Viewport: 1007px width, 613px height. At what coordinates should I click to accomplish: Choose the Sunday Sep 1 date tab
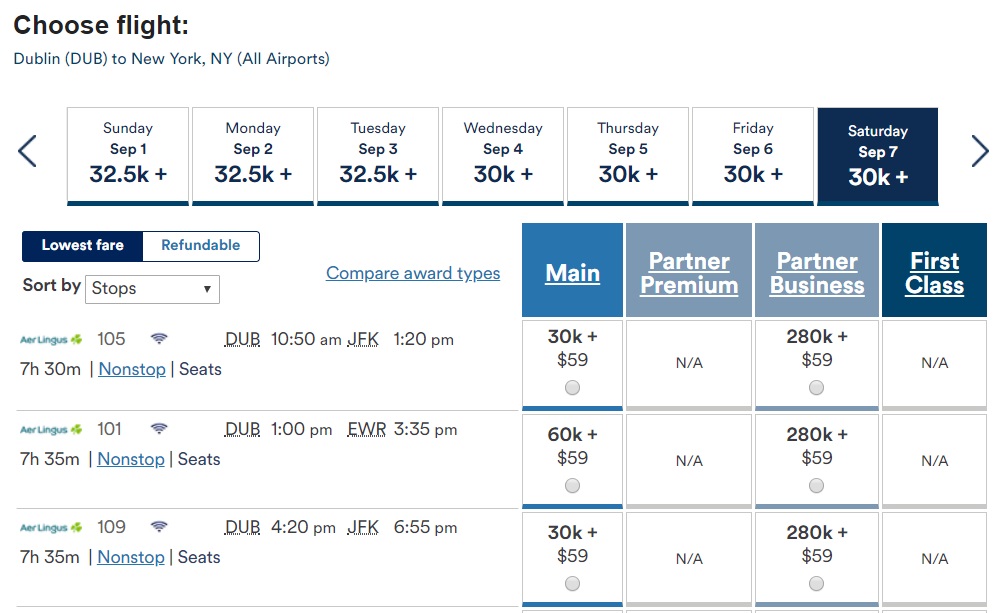(x=128, y=154)
